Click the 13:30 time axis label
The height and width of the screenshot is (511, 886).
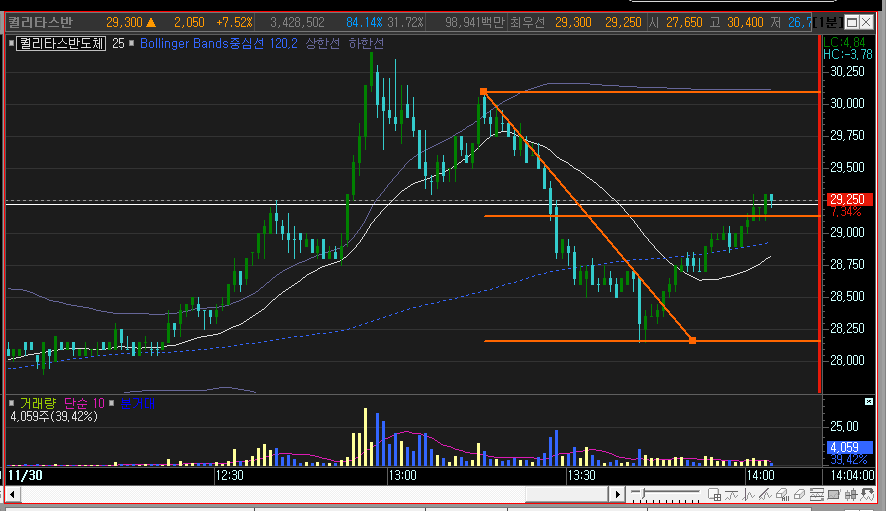pos(581,475)
